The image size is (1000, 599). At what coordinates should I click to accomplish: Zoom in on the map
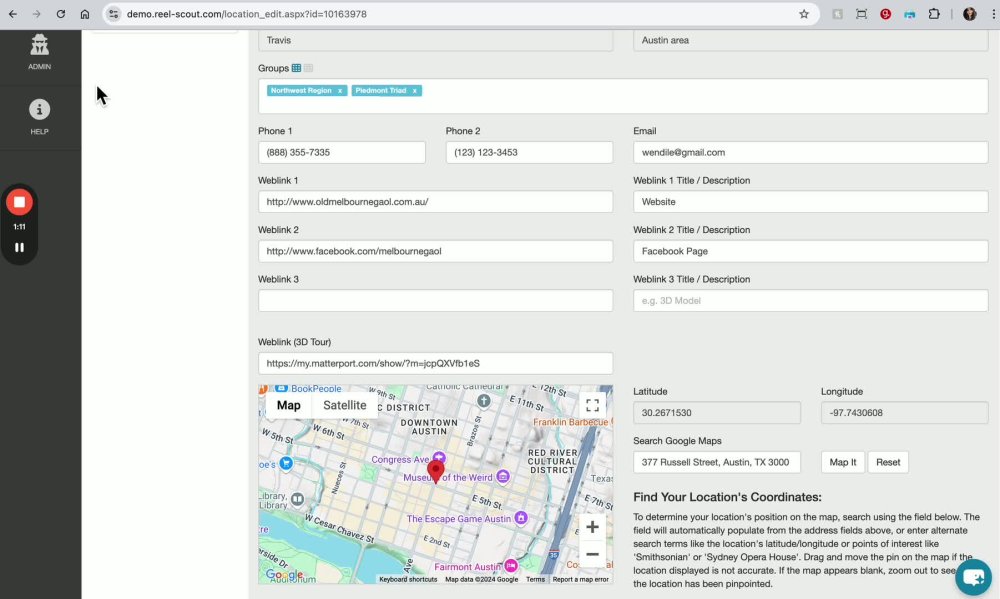[592, 527]
